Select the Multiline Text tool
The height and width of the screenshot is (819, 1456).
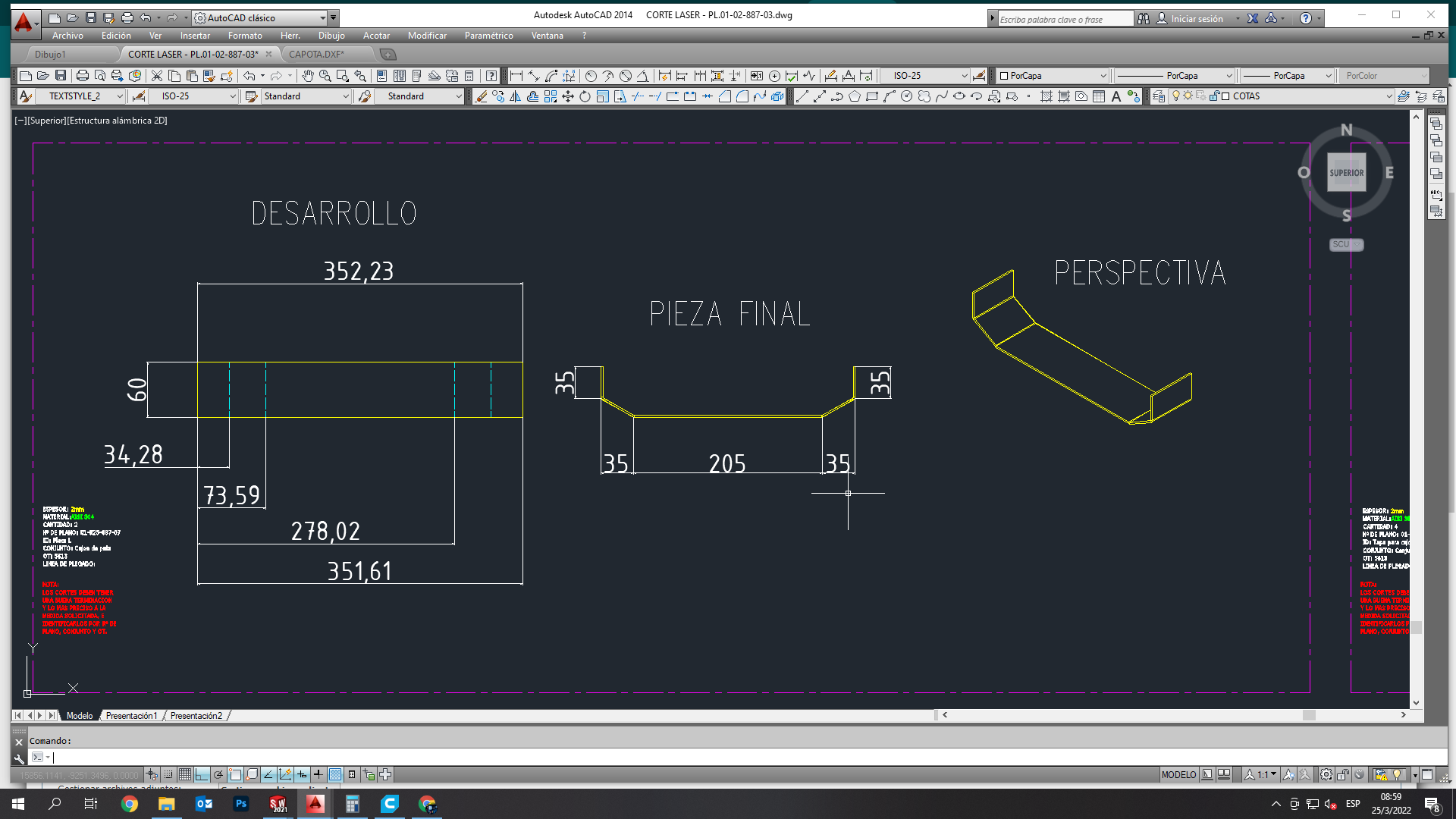click(1116, 96)
